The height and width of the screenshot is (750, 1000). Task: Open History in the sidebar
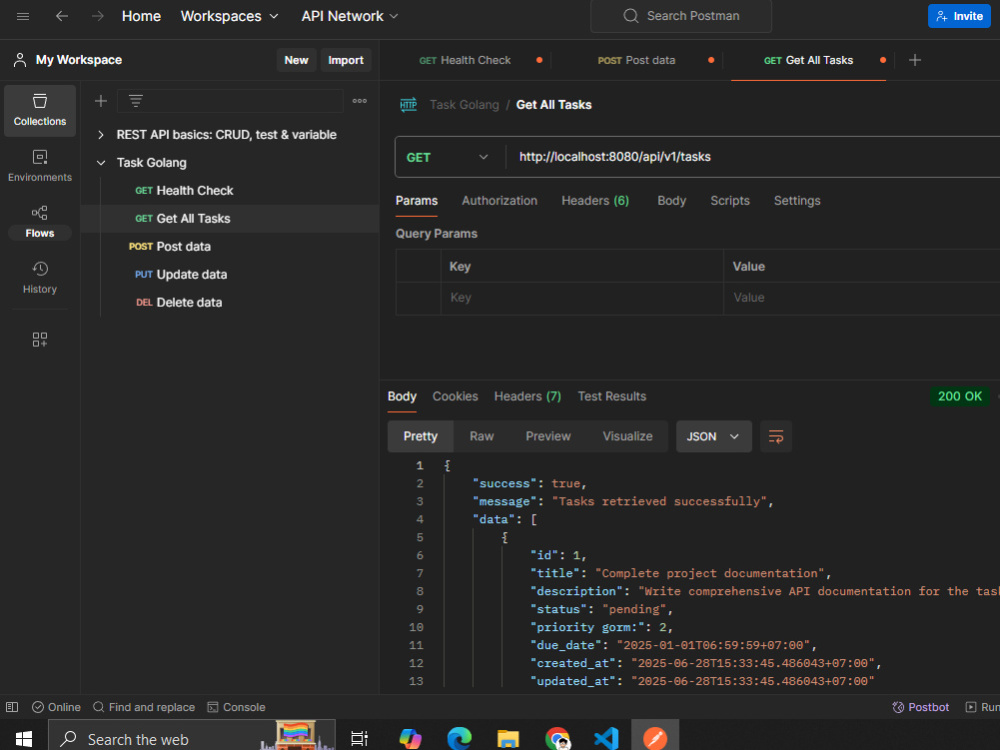[x=40, y=277]
